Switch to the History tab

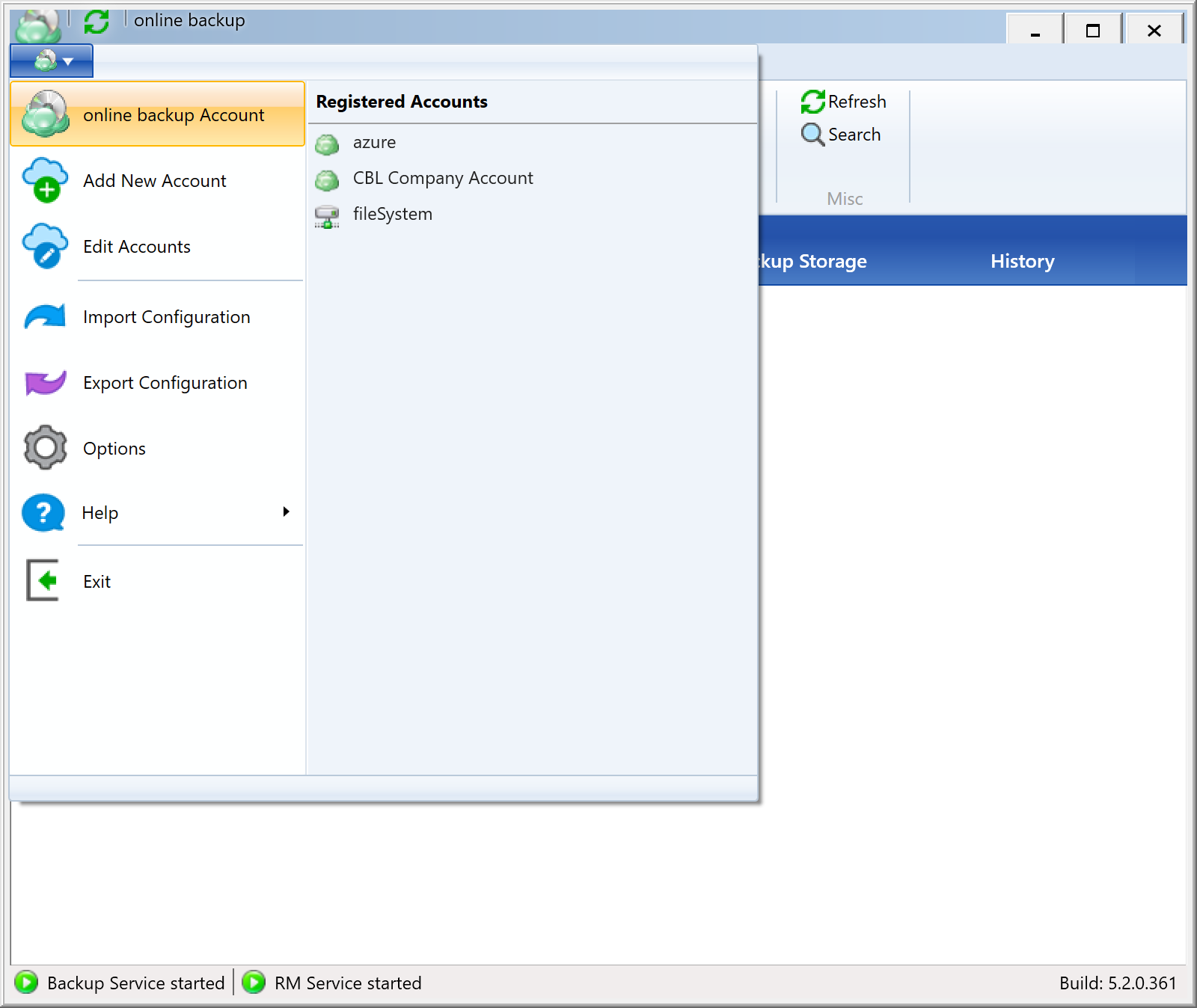pyautogui.click(x=1022, y=261)
